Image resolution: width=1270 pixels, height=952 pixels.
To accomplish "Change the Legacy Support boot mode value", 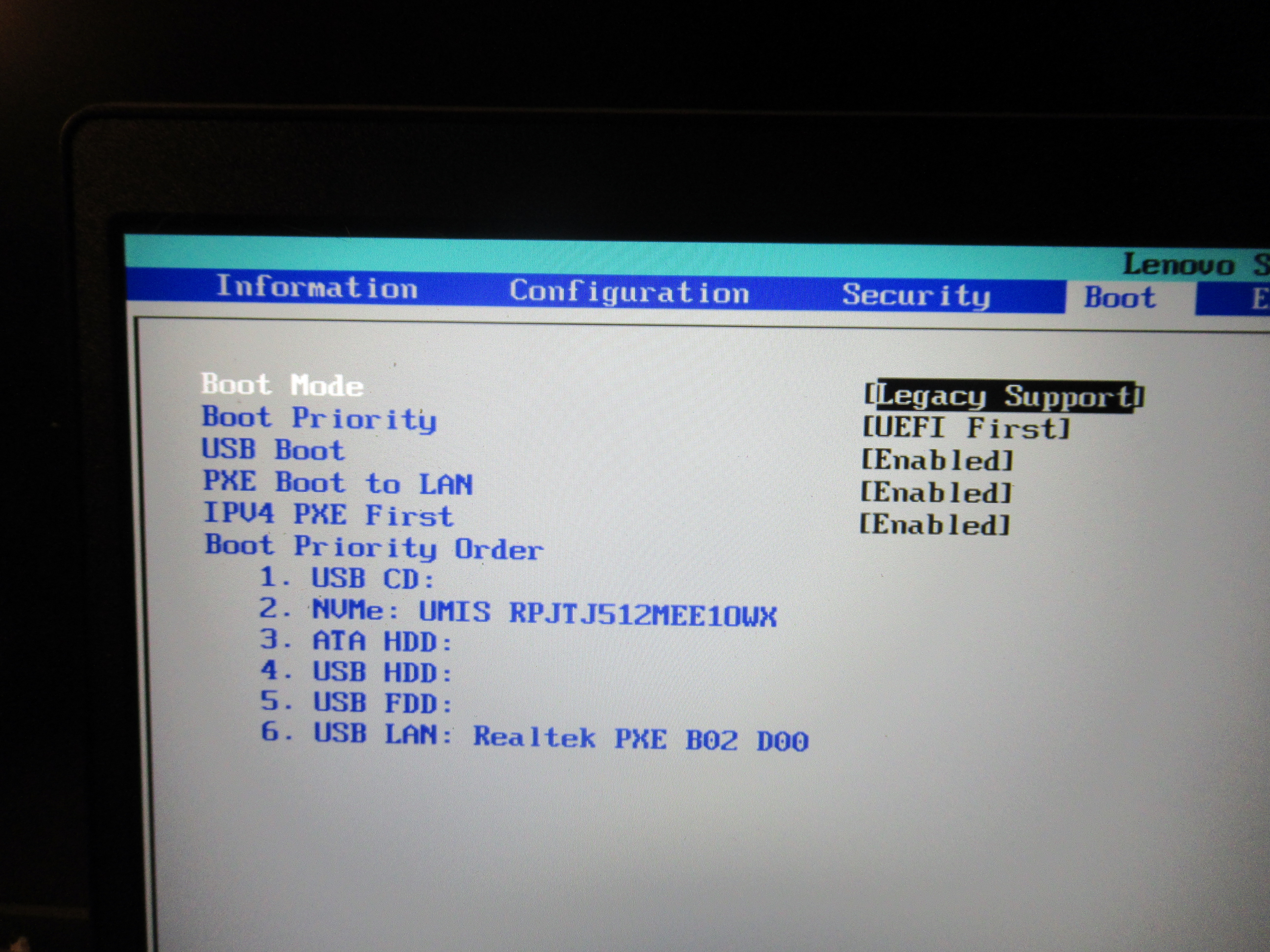I will tap(1004, 396).
